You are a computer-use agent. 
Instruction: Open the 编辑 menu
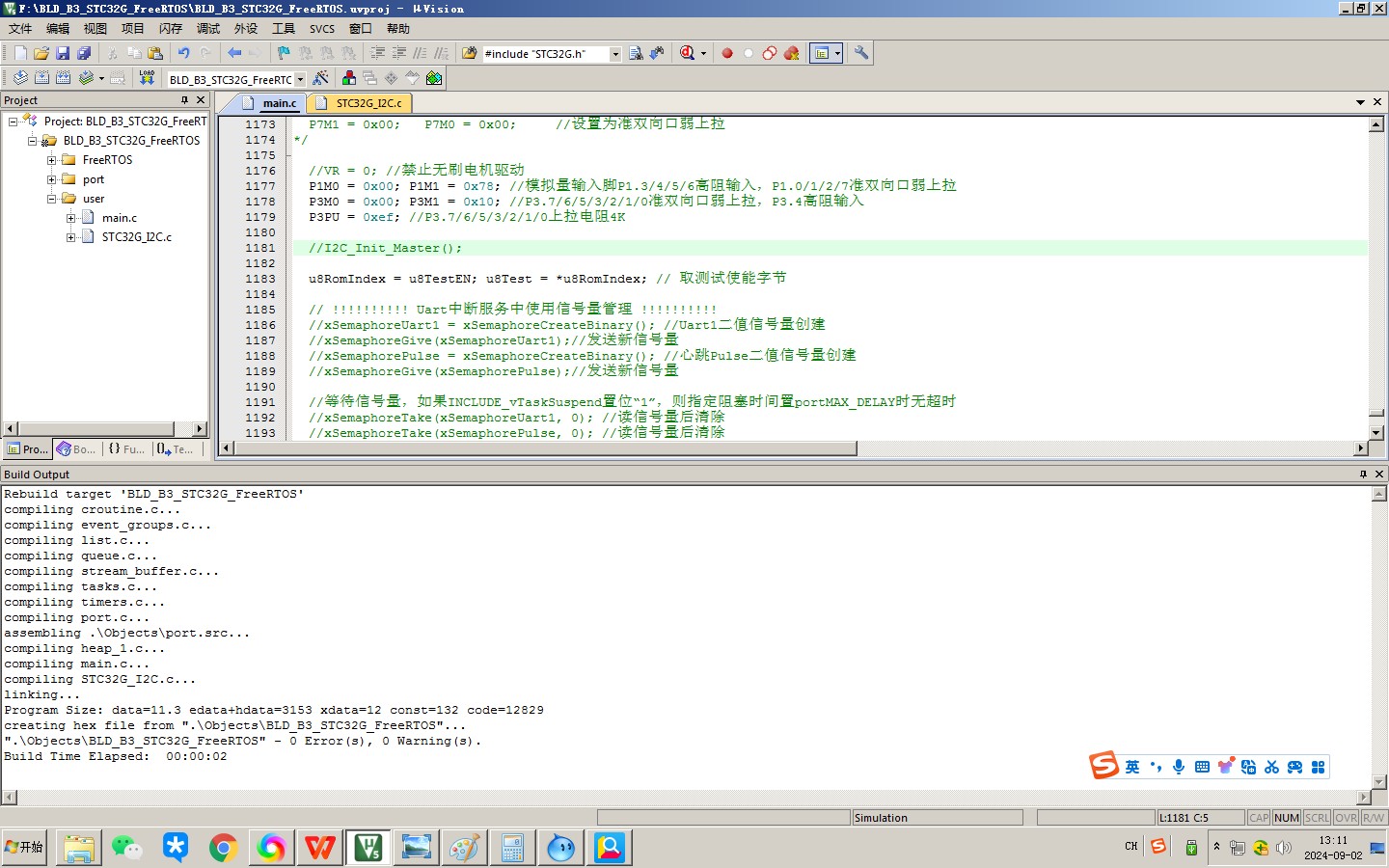58,29
